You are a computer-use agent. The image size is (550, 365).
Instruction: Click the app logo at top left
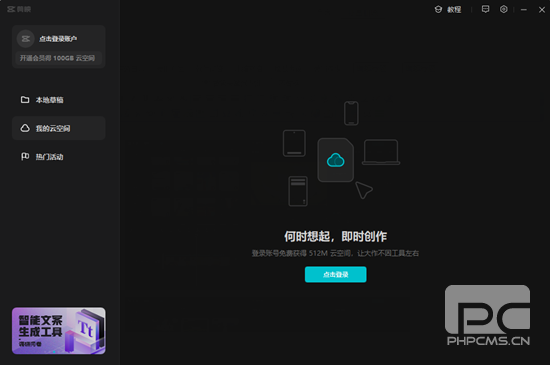19,9
